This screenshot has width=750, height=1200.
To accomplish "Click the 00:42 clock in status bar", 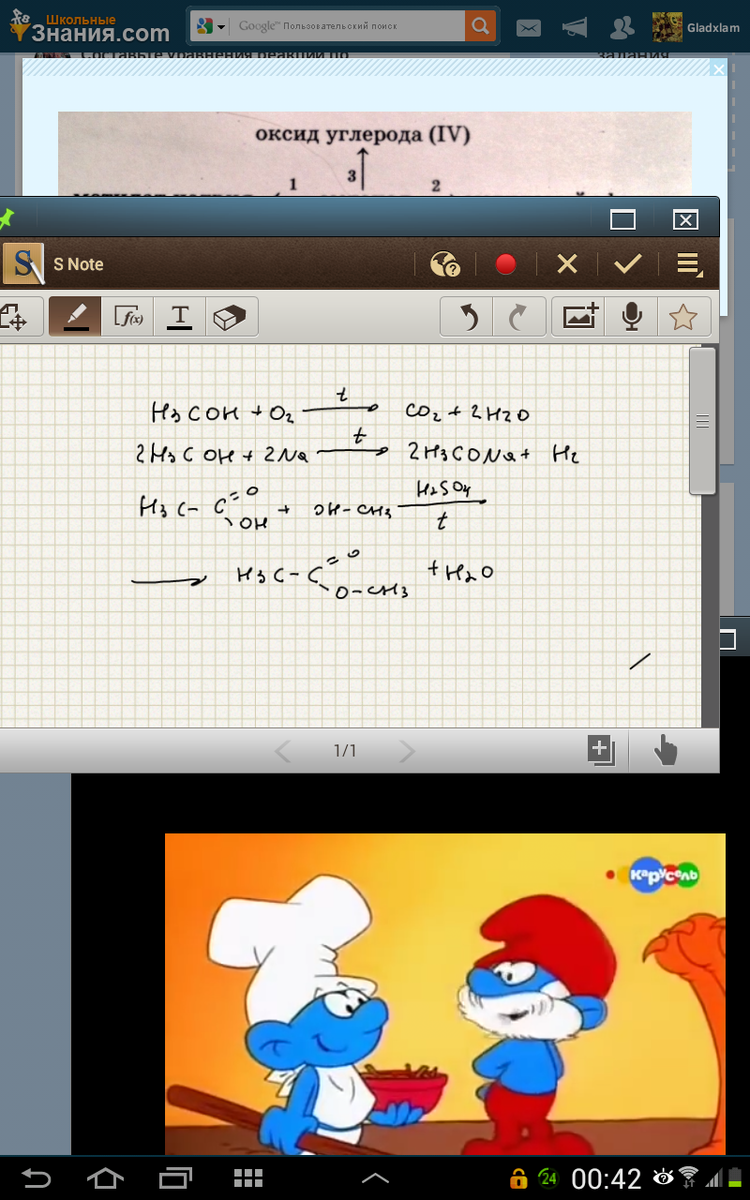I will 606,1178.
